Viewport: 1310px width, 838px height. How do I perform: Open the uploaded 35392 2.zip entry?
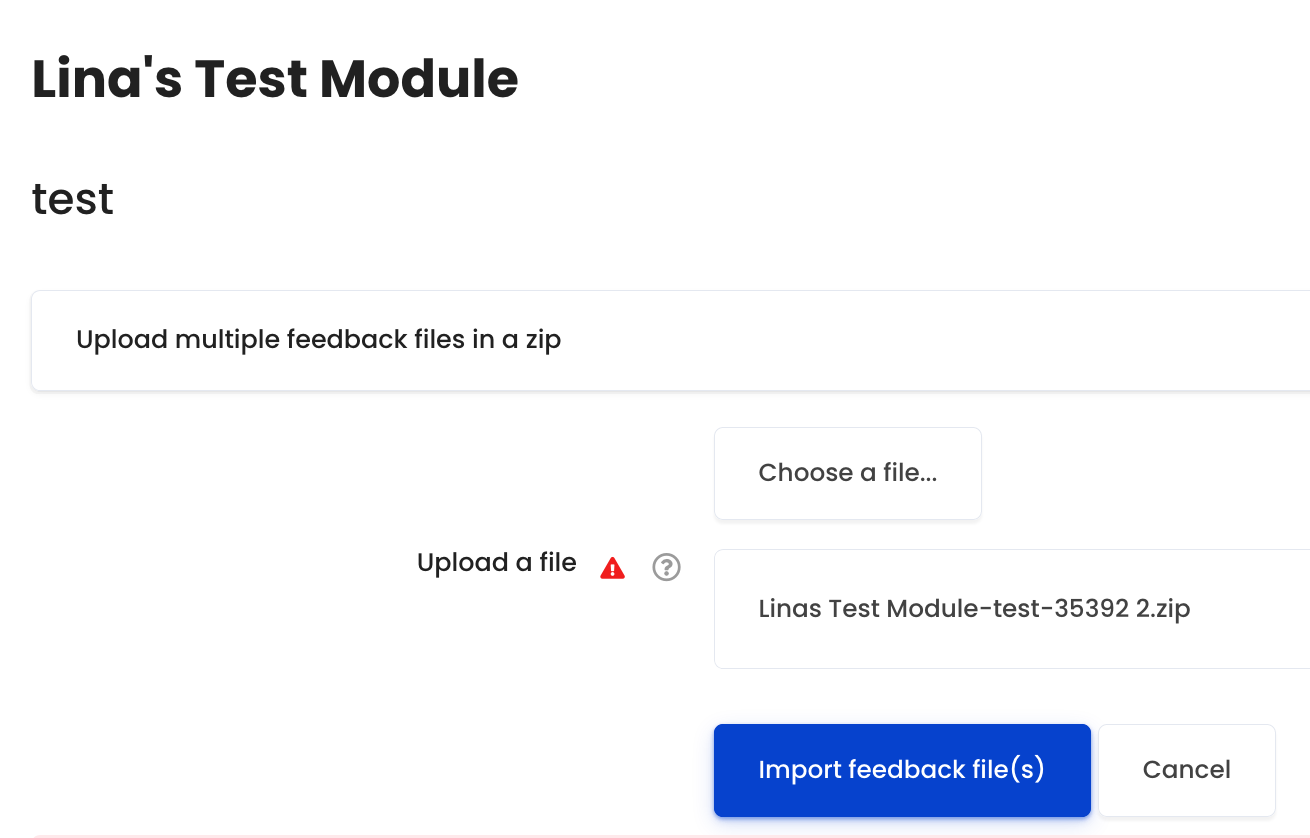[974, 608]
